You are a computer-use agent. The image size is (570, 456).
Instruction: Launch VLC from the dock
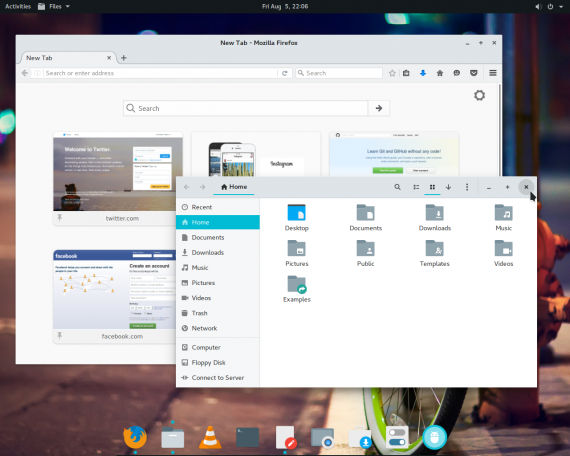pos(210,437)
